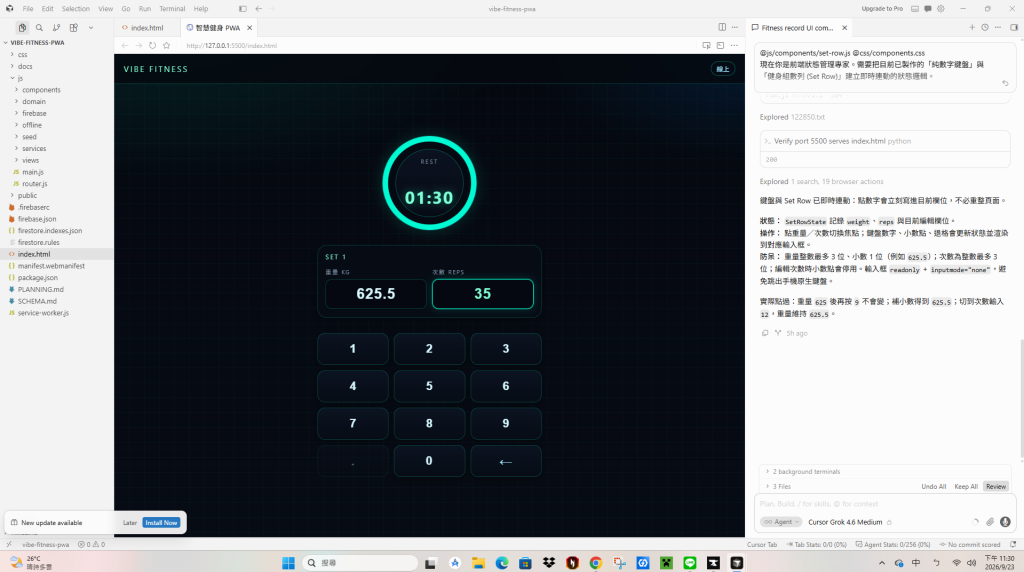Expand the docs folder

click(x=25, y=66)
